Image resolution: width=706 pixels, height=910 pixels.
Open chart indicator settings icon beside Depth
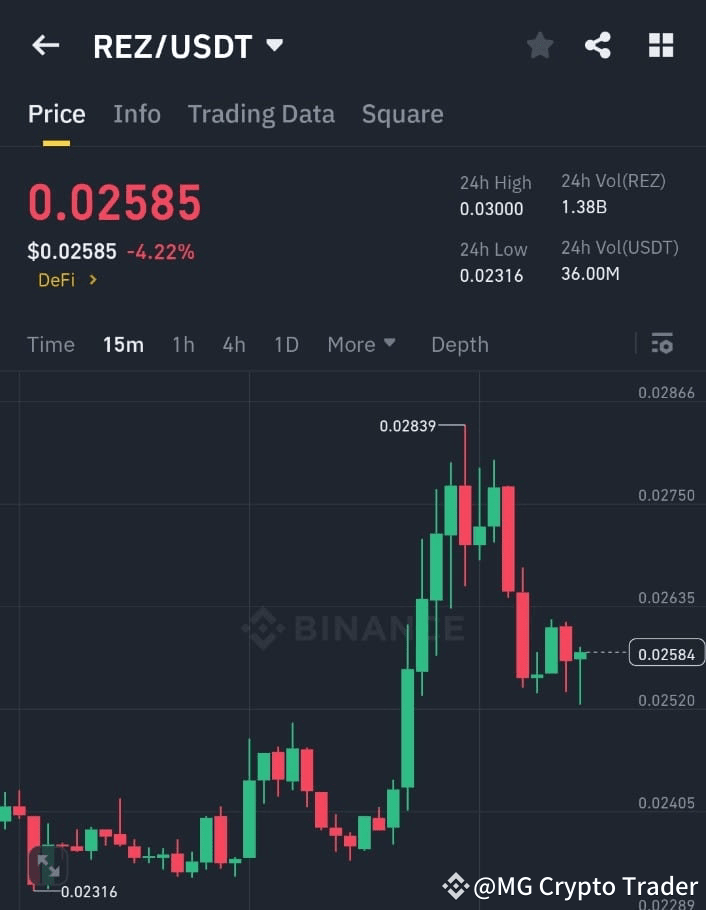662,343
